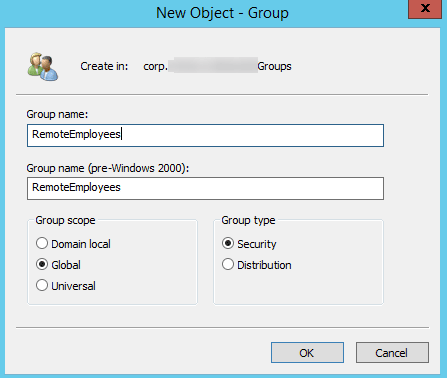
Task: Click the "Group type" section heading
Action: click(248, 220)
